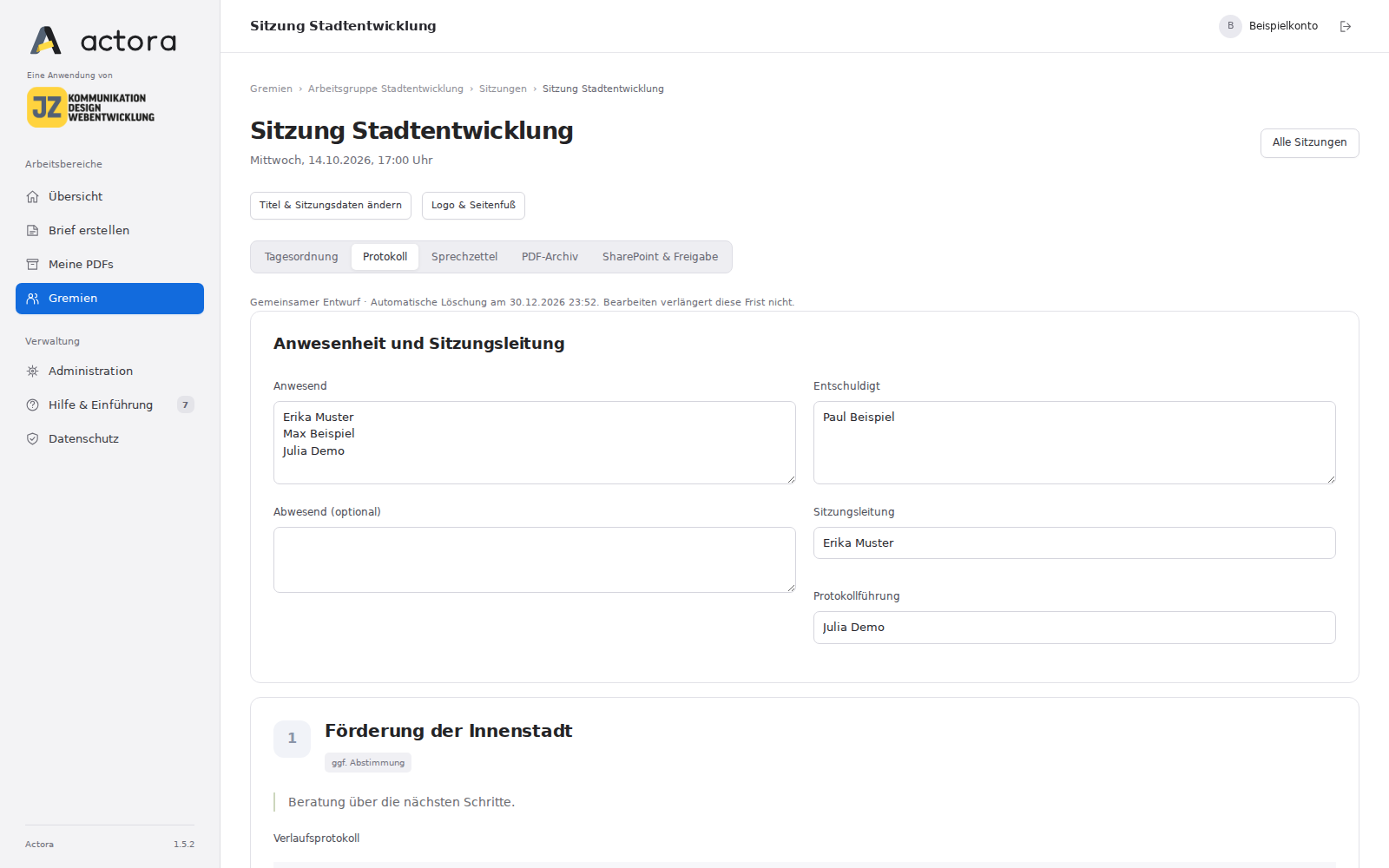This screenshot has width=1389, height=868.
Task: Select Gremien in the sidebar
Action: pos(109,299)
